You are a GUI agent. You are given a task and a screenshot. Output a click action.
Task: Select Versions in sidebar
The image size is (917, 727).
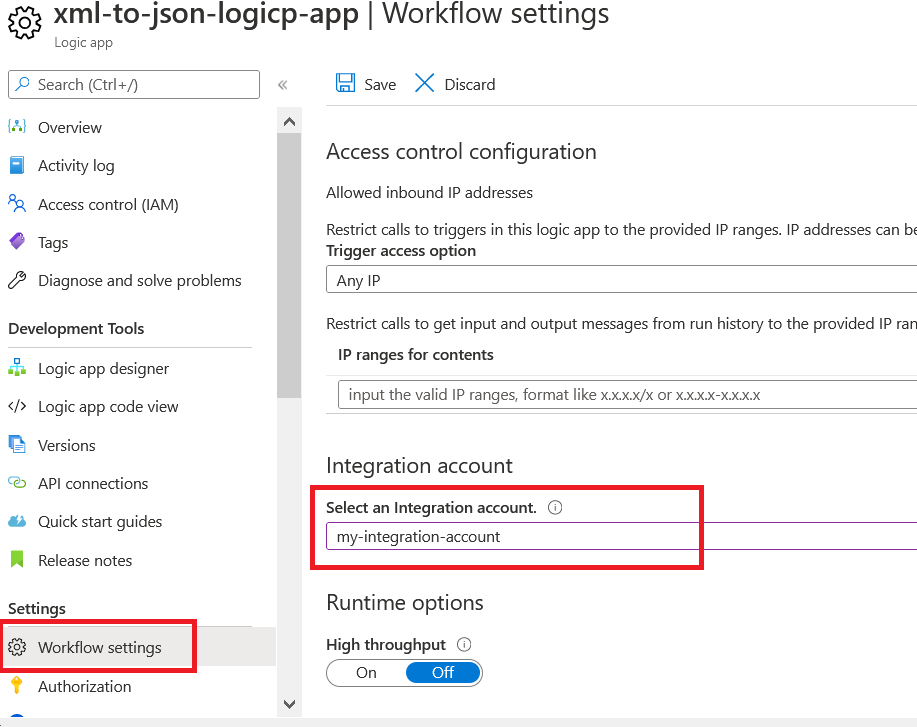67,446
